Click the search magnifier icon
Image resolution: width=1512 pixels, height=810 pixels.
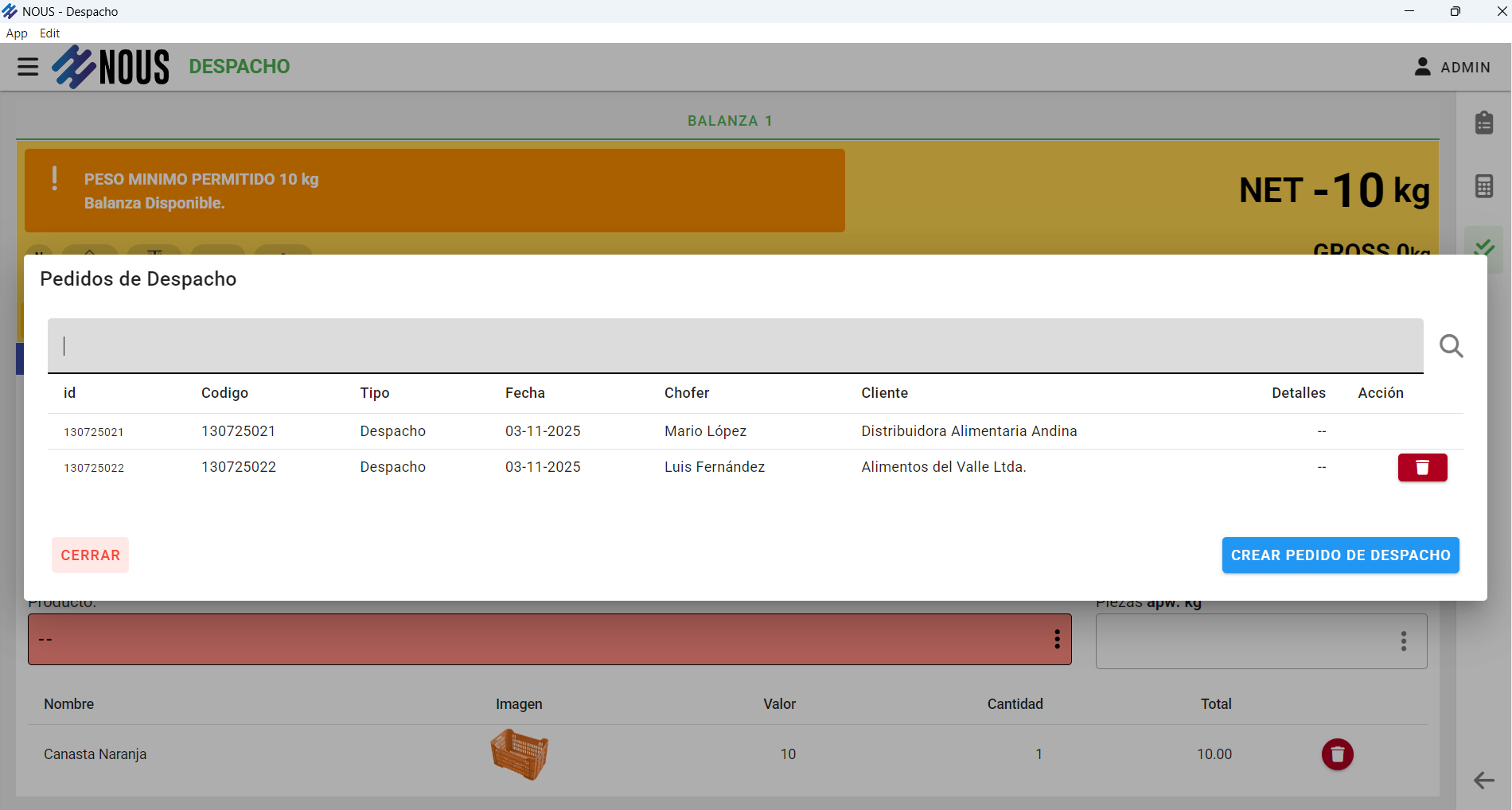(x=1451, y=346)
